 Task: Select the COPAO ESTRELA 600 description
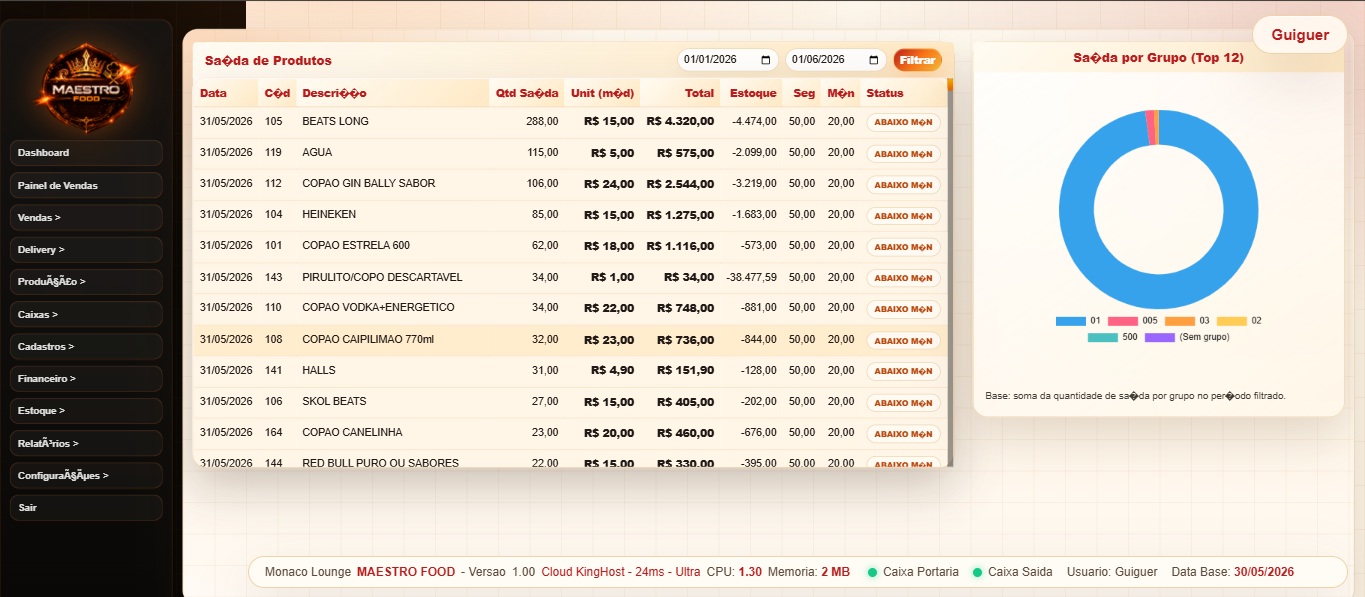tap(356, 245)
